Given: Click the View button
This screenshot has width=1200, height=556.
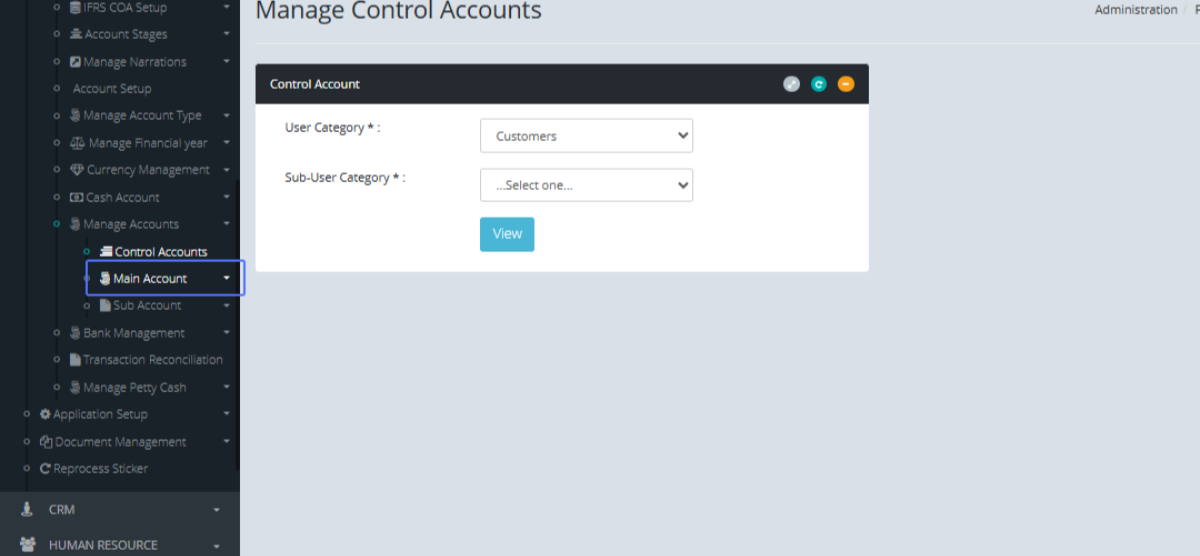Looking at the screenshot, I should coord(507,234).
